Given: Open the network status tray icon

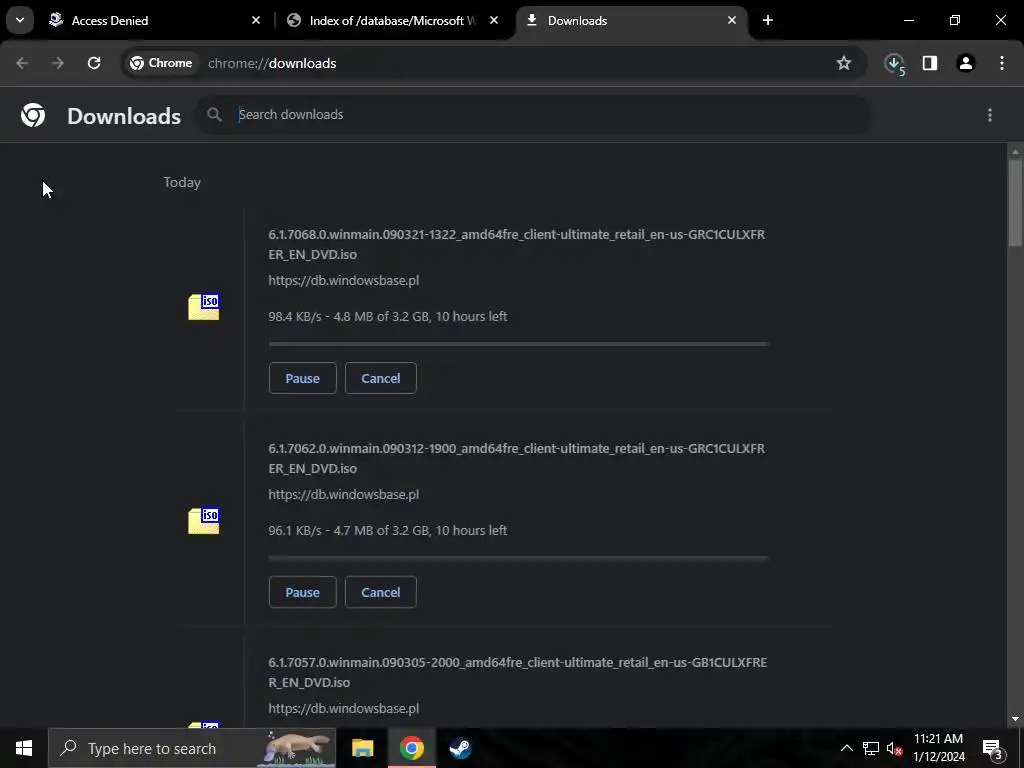Looking at the screenshot, I should (x=871, y=748).
